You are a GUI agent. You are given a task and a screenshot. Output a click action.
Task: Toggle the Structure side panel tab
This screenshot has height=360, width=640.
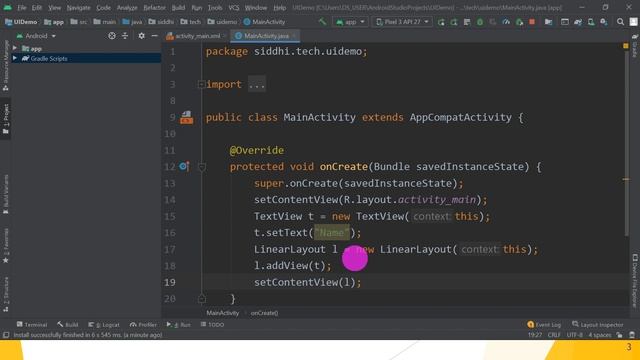click(x=6, y=294)
